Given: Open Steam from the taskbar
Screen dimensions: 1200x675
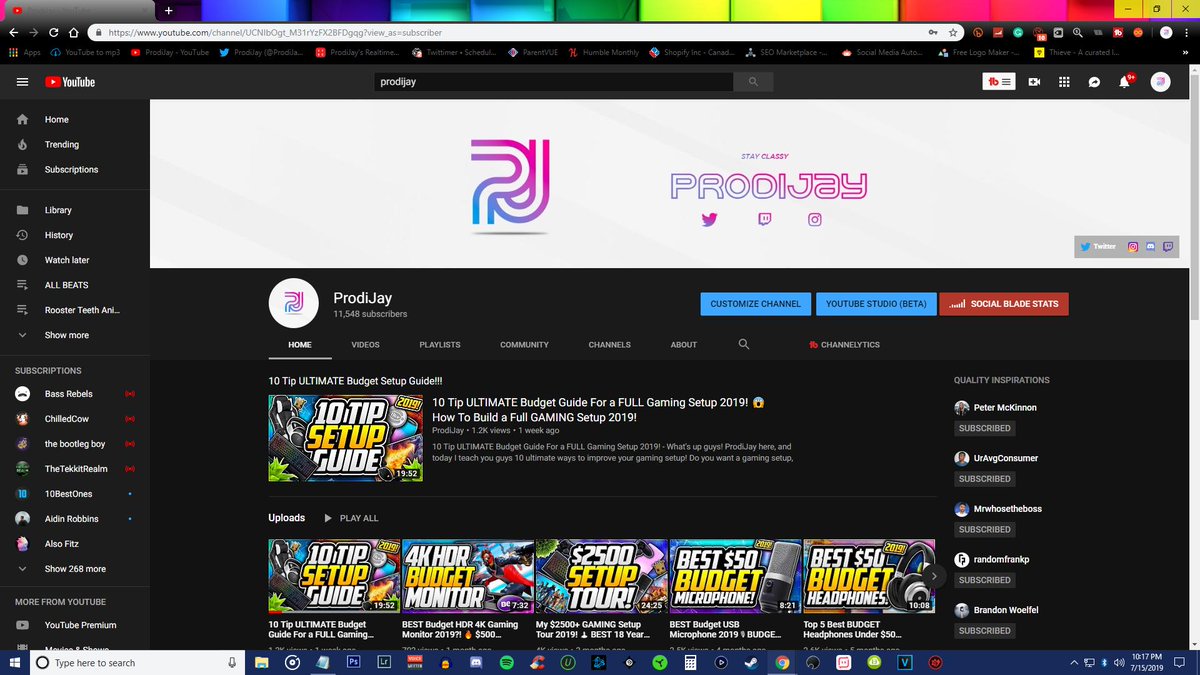Looking at the screenshot, I should (752, 662).
